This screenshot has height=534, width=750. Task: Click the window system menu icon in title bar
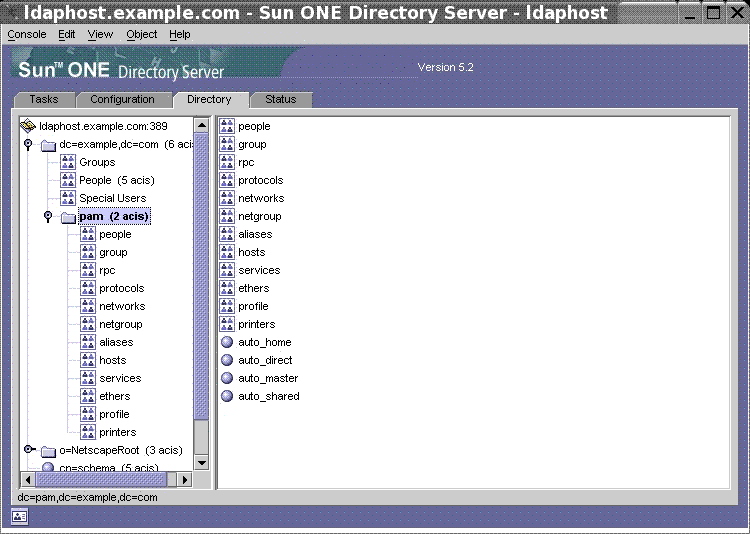click(11, 12)
